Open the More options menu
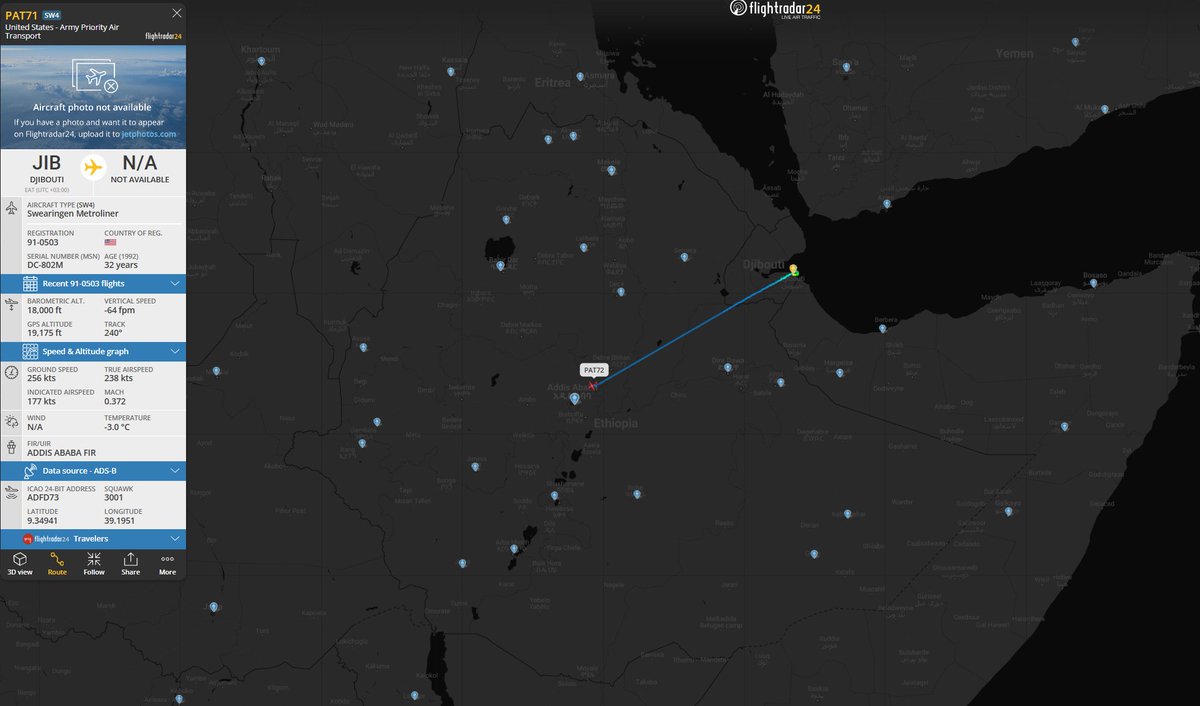This screenshot has height=706, width=1200. point(167,564)
